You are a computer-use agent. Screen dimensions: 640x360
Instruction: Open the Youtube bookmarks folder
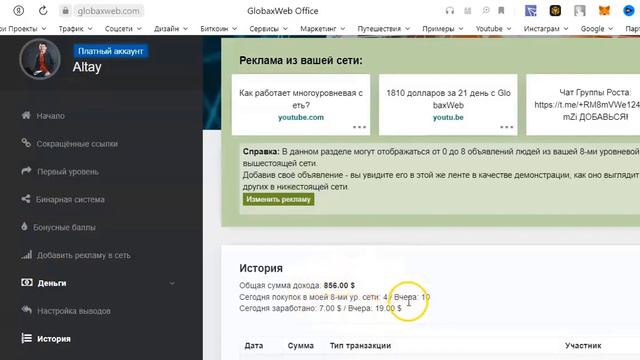click(493, 29)
